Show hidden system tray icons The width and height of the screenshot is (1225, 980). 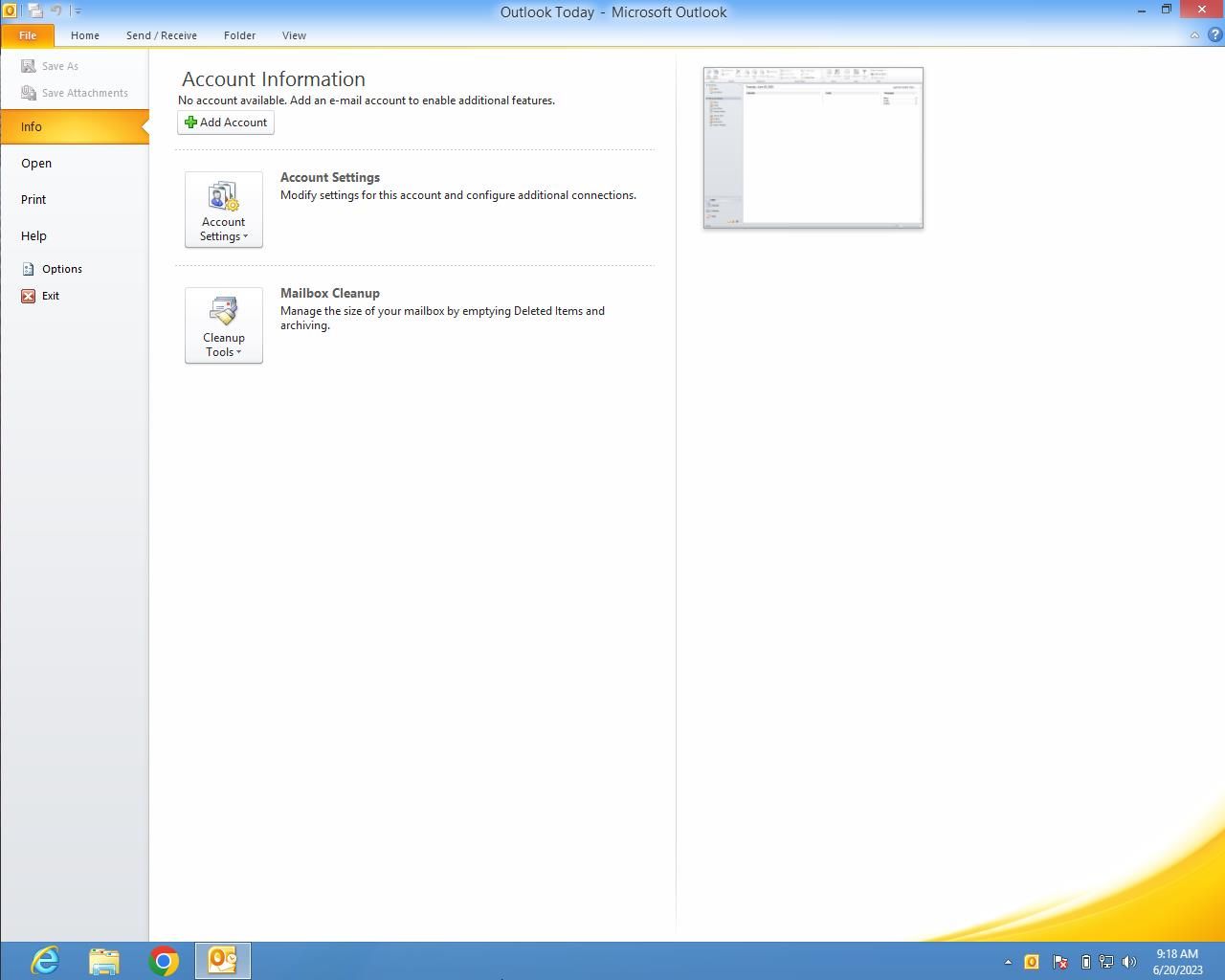[x=1008, y=962]
